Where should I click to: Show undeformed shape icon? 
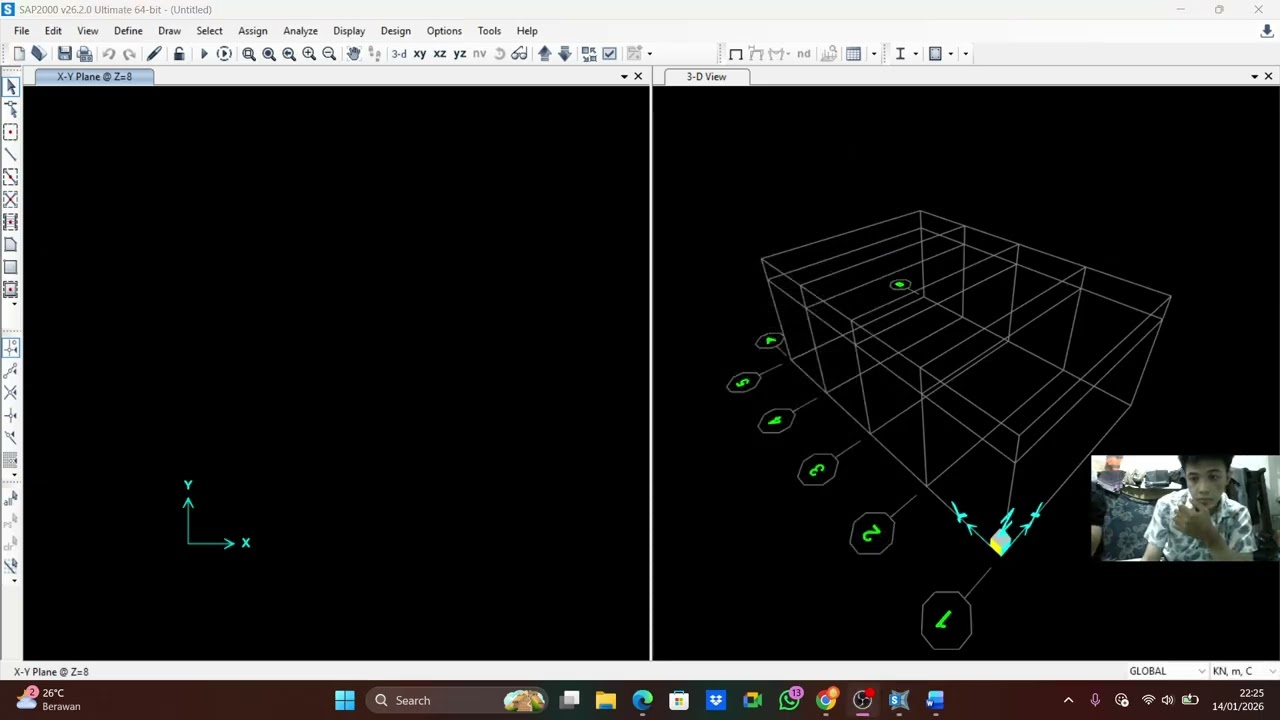tap(736, 54)
